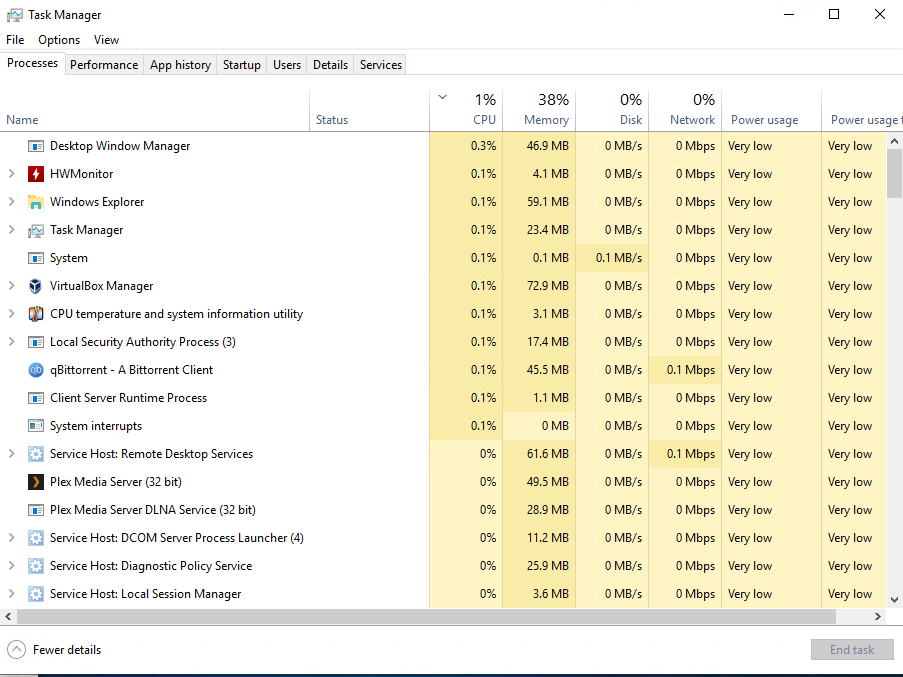Switch to the Performance tab
The height and width of the screenshot is (677, 903).
(x=104, y=65)
